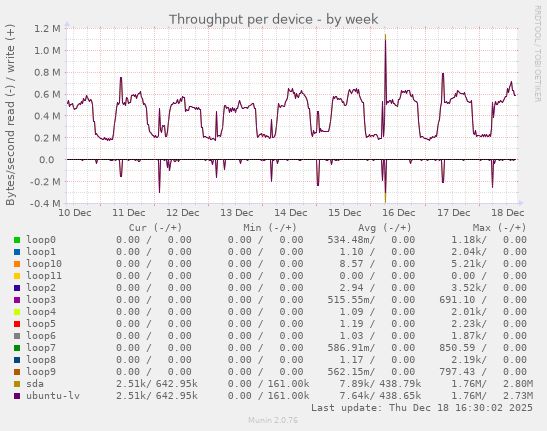547x431 pixels.
Task: Click the '10 Dec' x-axis label
Action: tap(75, 213)
